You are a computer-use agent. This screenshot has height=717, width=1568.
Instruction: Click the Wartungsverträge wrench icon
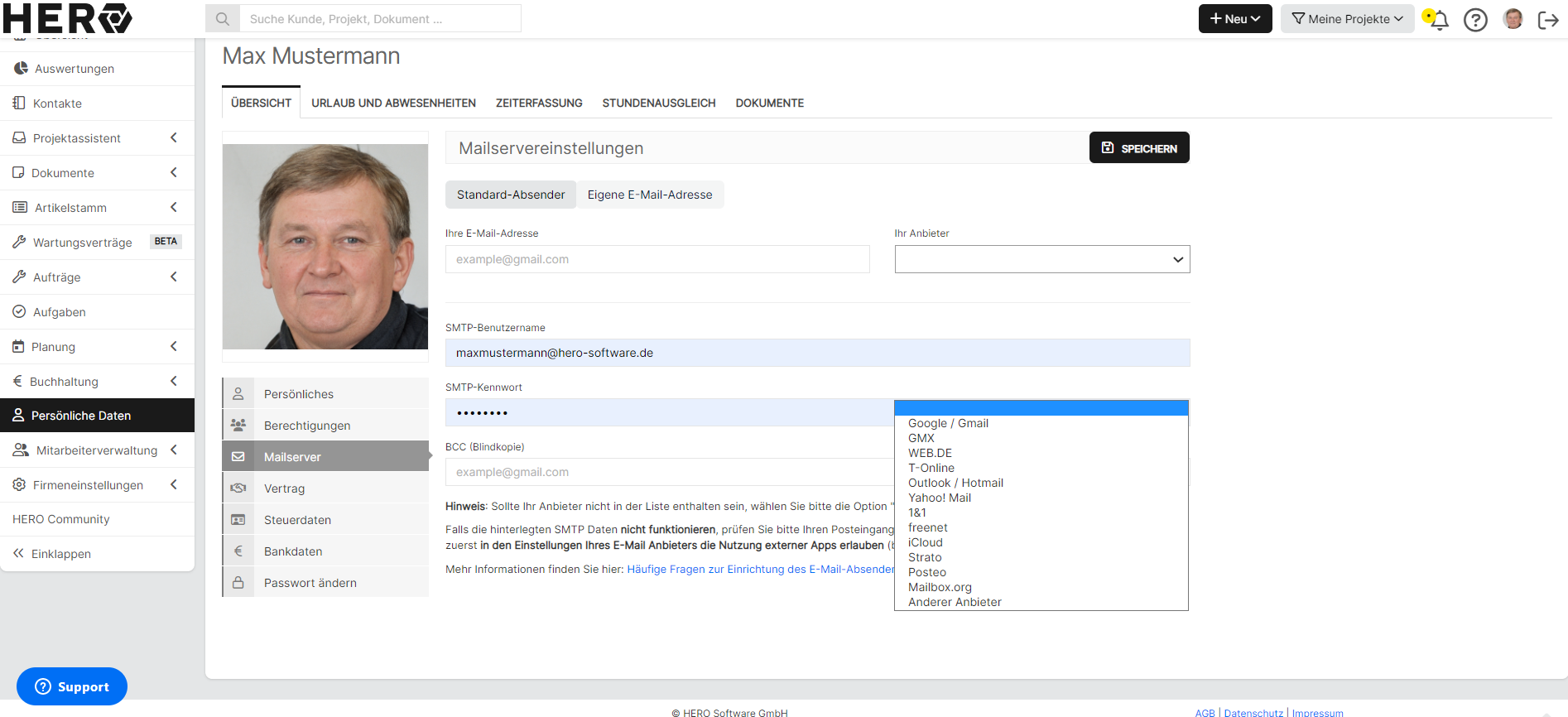[19, 242]
